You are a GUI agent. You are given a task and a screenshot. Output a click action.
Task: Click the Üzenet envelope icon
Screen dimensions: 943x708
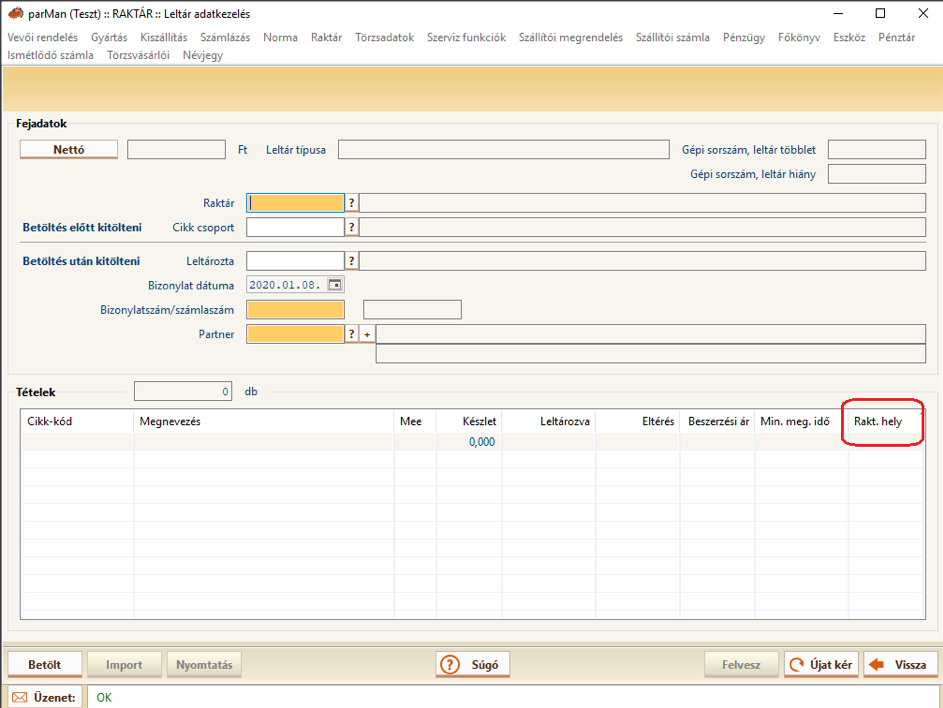19,697
